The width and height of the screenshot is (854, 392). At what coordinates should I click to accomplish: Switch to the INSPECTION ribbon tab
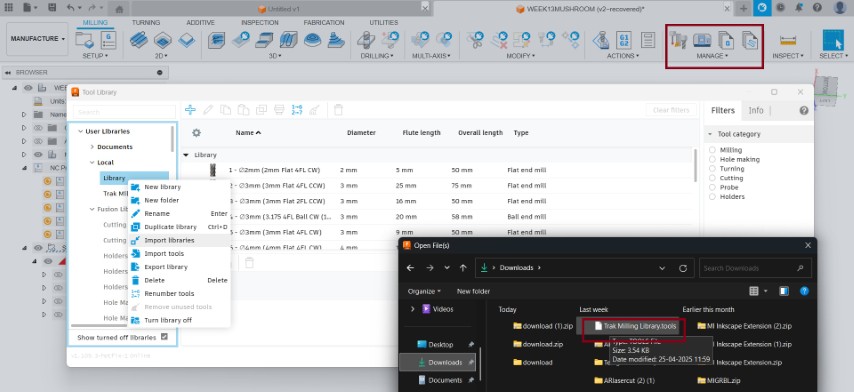[x=259, y=22]
